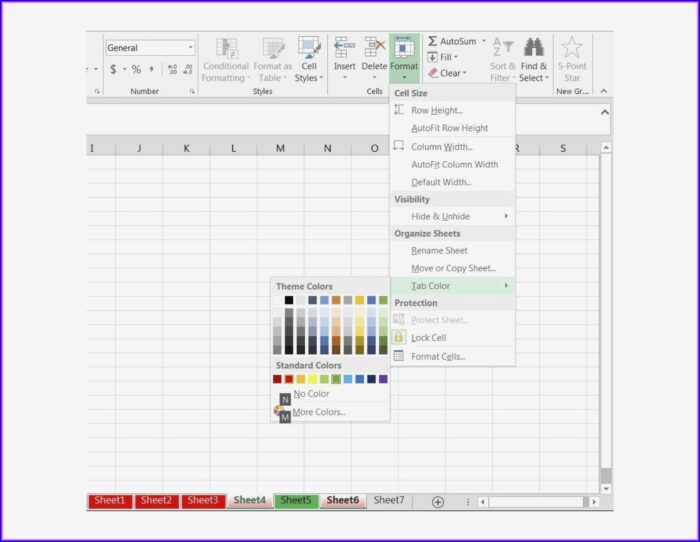Expand Hide & Unhide submenu
Screen dimensions: 700x542
(x=453, y=216)
